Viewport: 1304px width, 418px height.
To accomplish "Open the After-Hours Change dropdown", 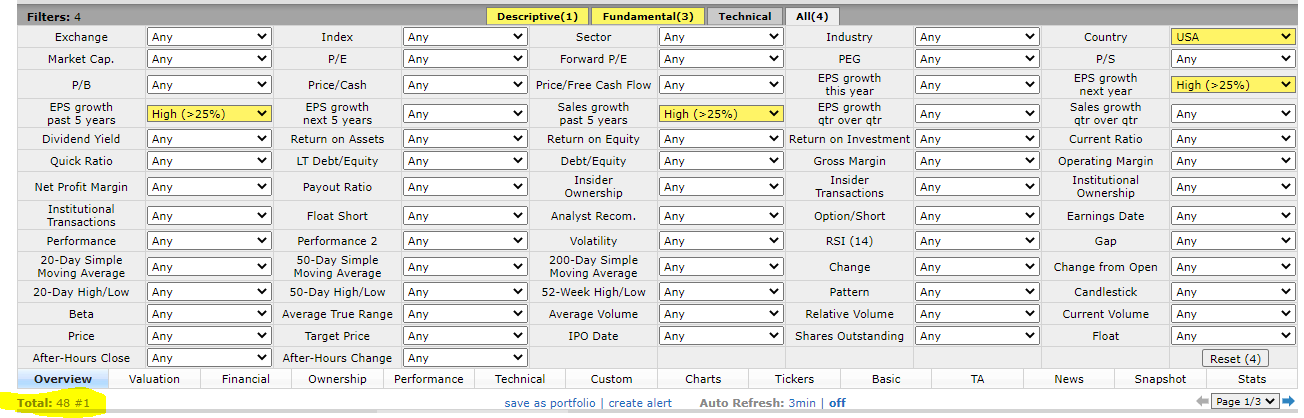I will (x=465, y=358).
